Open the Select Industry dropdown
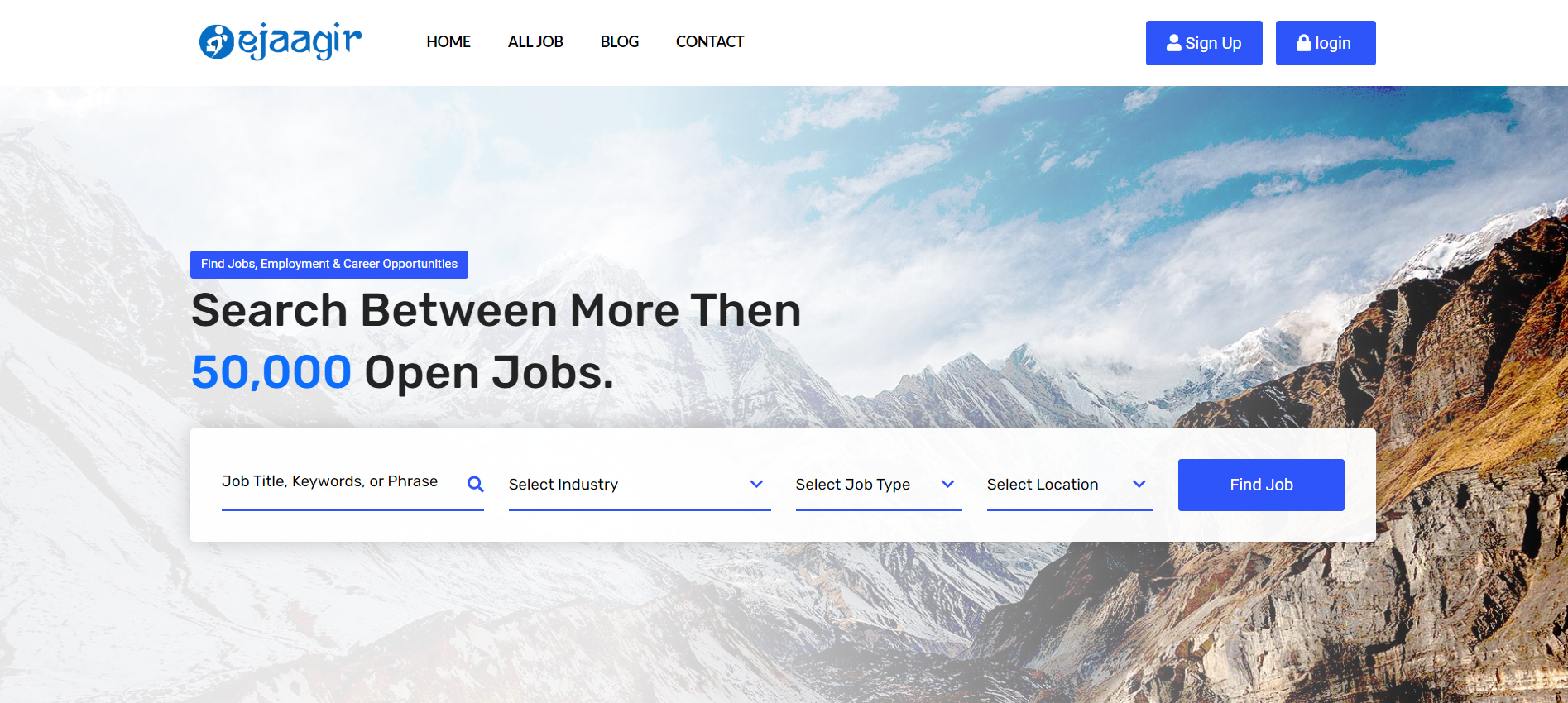Screen dimensions: 1568x703 [640, 484]
